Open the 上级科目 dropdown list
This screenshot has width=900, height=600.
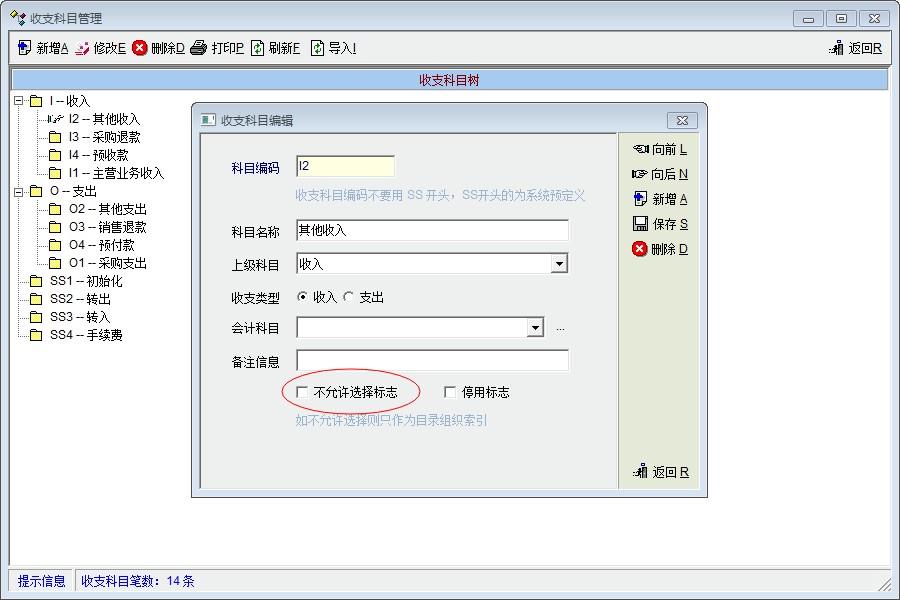(559, 264)
